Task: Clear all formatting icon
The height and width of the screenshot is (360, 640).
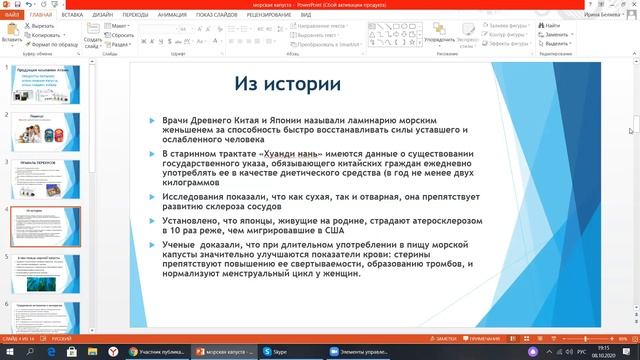Action: click(x=220, y=29)
